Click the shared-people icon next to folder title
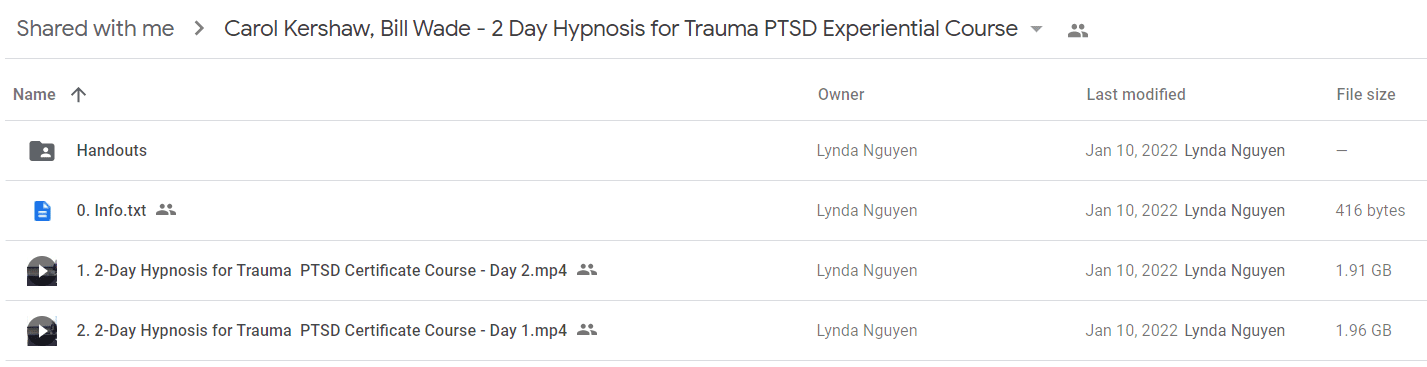The image size is (1427, 367). pyautogui.click(x=1077, y=30)
